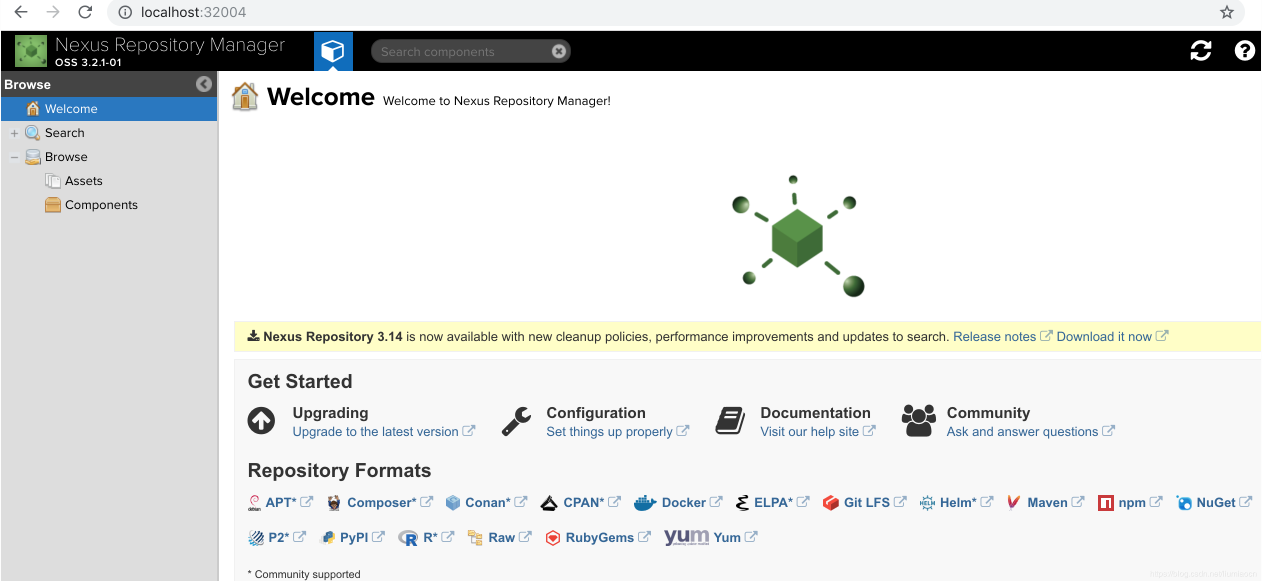
Task: Click the Nexus Repository Manager logo
Action: [x=31, y=51]
